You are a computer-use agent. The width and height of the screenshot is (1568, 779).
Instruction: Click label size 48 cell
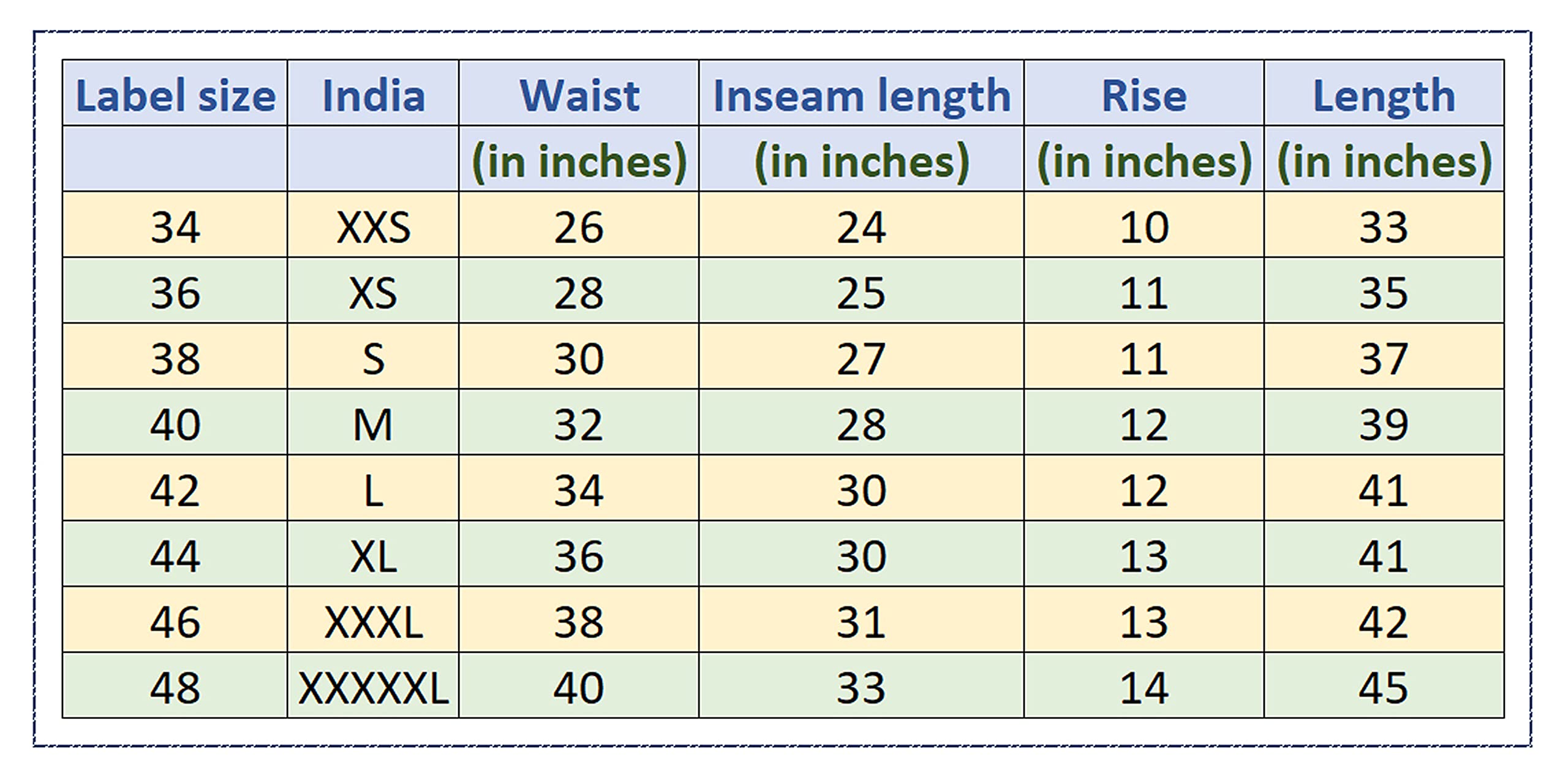coord(175,687)
